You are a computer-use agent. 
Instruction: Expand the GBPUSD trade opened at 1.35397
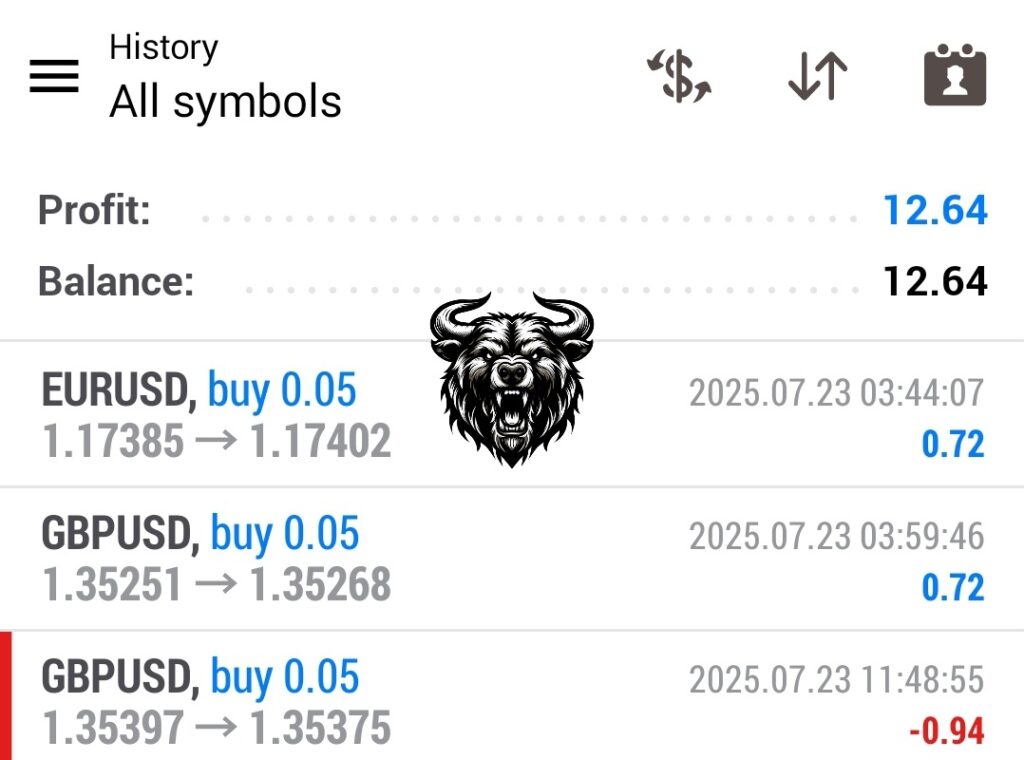(200, 678)
